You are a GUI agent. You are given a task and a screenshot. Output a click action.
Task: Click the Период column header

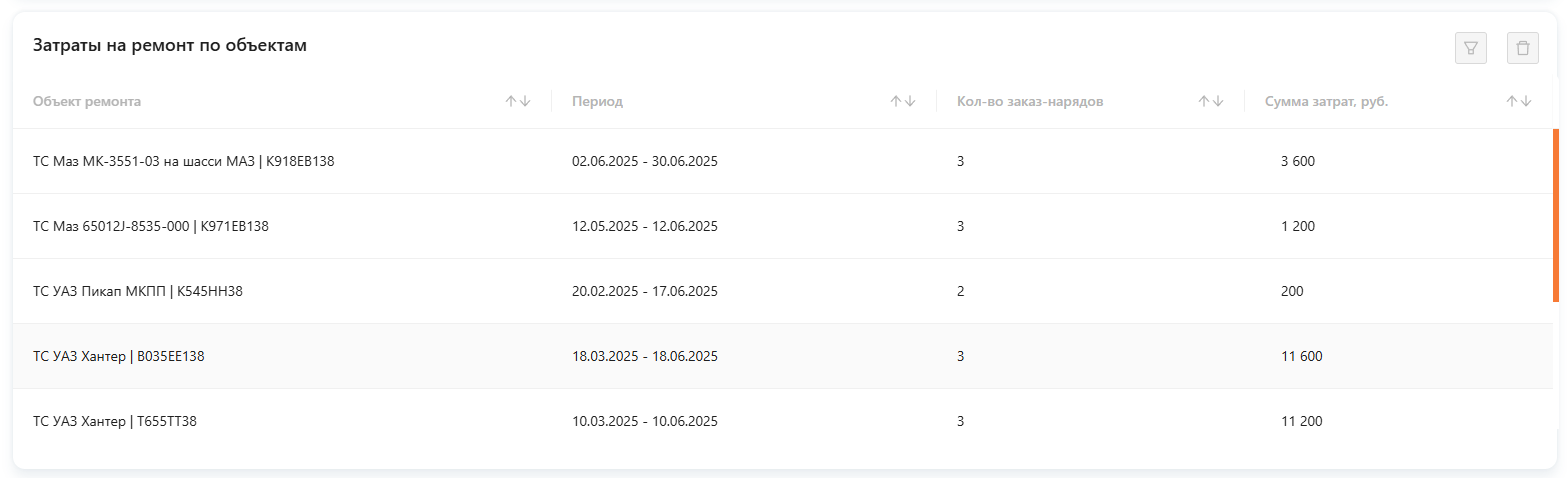[597, 101]
